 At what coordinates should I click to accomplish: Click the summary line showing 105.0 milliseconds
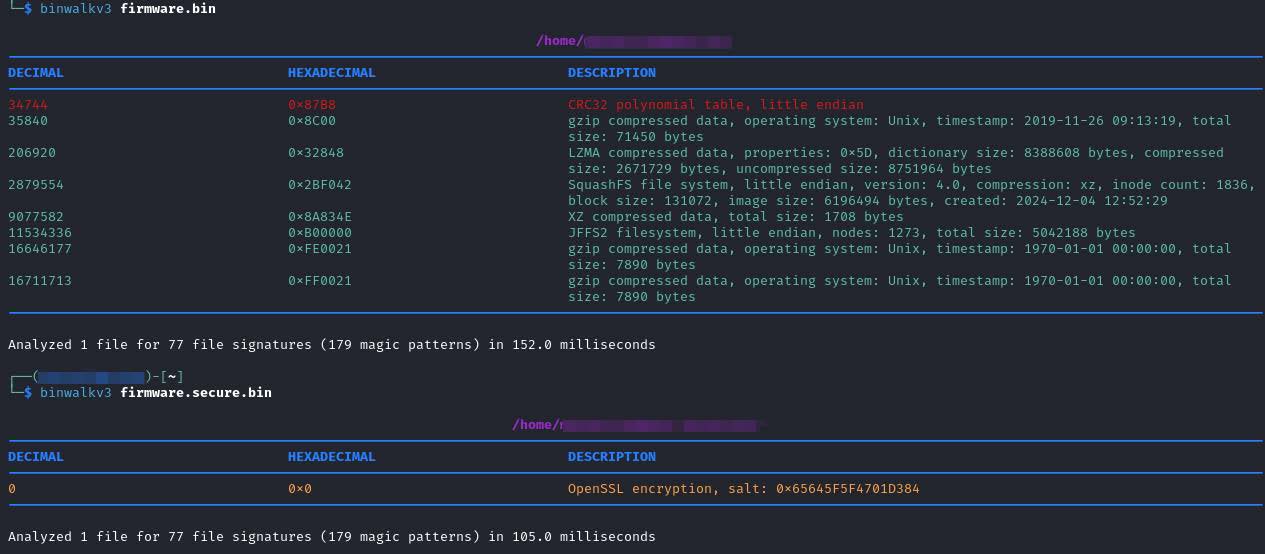click(x=332, y=536)
